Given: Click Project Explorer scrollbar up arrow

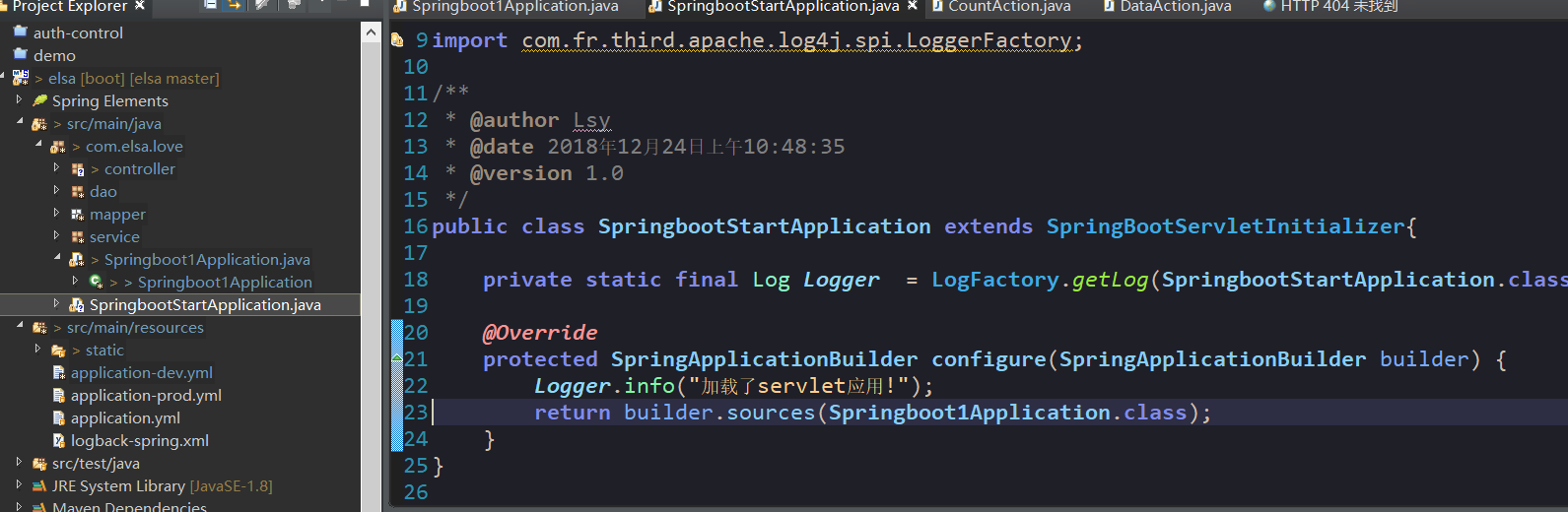Looking at the screenshot, I should click(371, 32).
